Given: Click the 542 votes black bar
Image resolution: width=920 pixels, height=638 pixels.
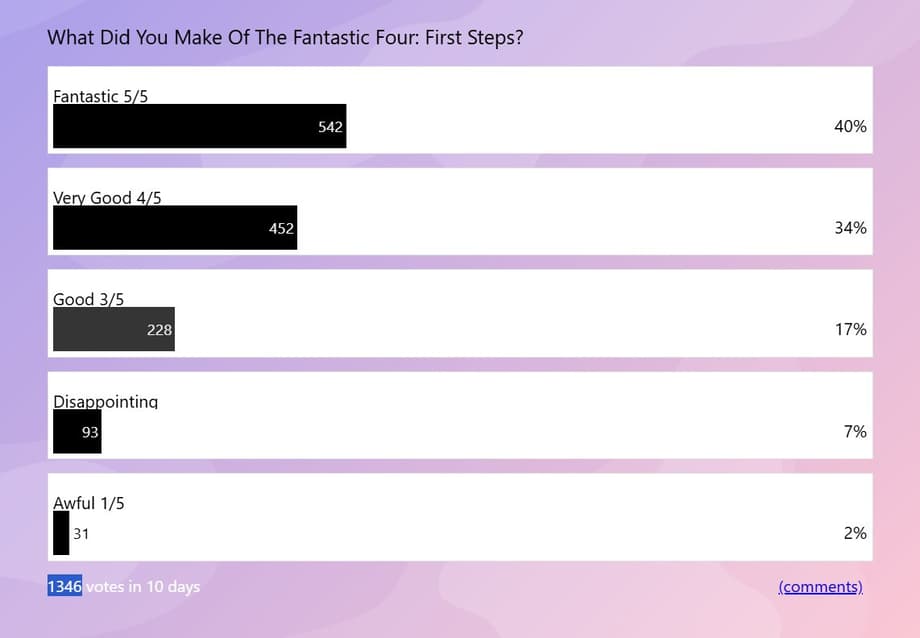Looking at the screenshot, I should tap(199, 127).
